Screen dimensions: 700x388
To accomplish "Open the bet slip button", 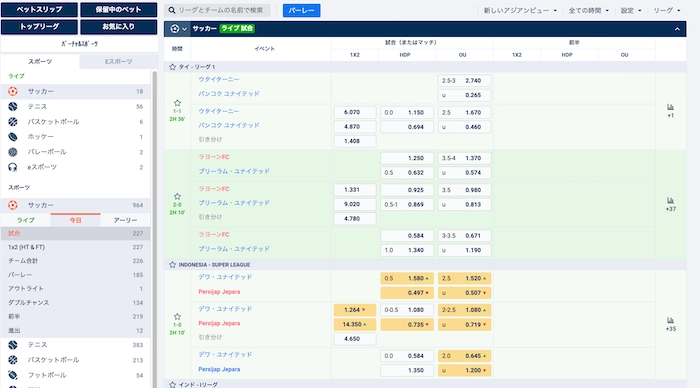I will (39, 9).
